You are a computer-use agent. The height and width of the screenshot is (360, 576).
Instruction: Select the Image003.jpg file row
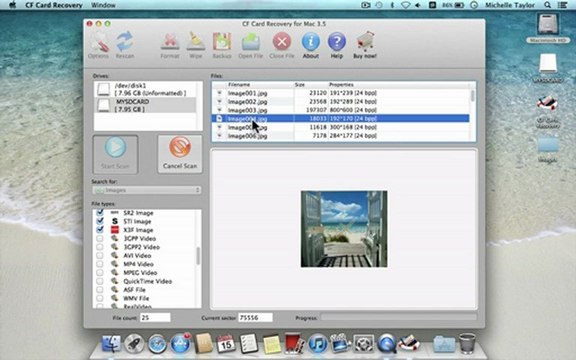pos(341,110)
